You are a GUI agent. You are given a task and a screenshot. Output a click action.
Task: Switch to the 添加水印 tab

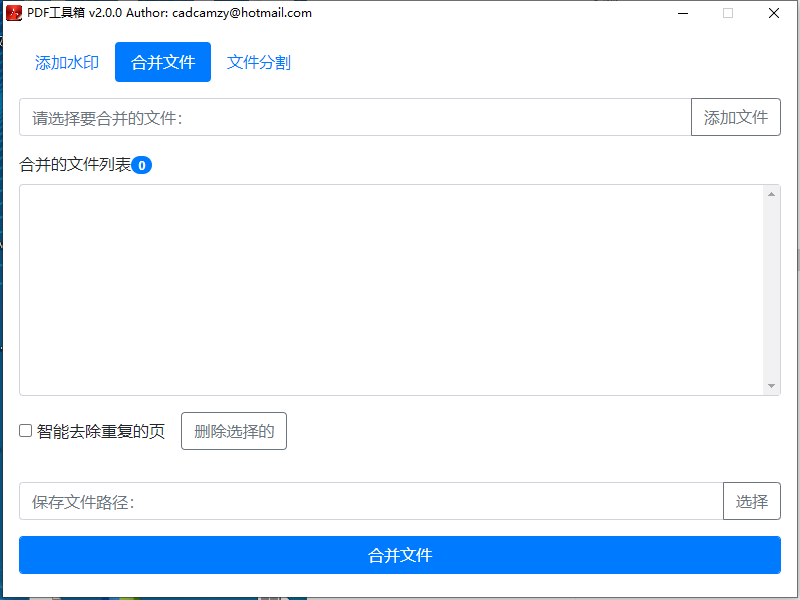click(67, 62)
